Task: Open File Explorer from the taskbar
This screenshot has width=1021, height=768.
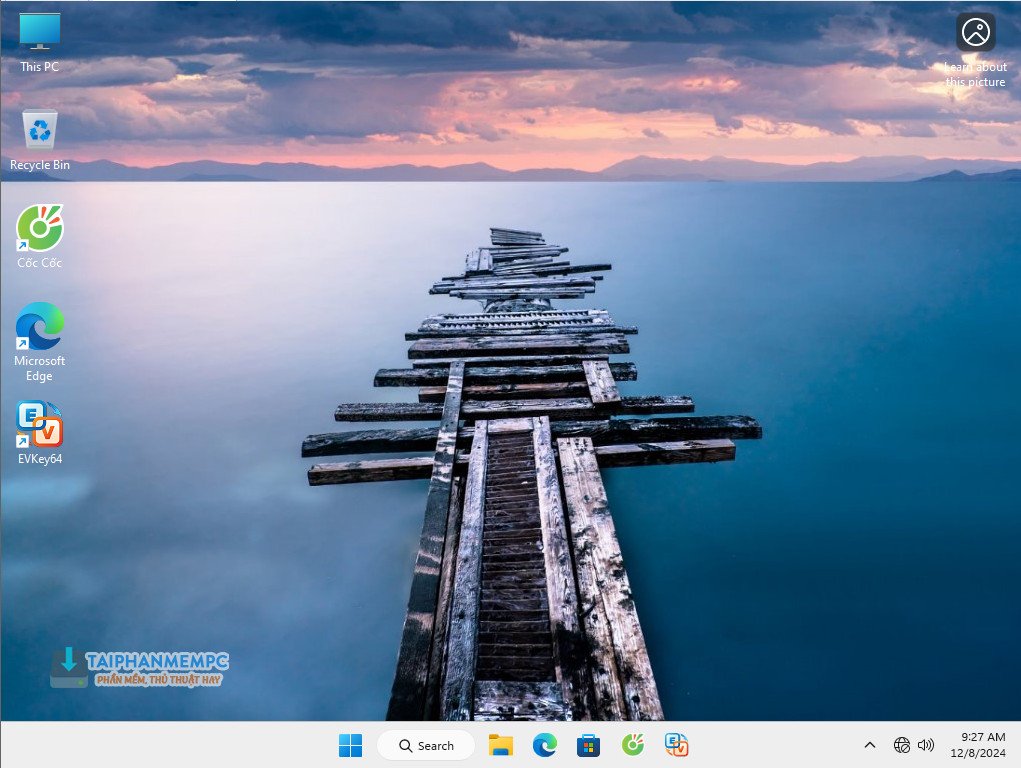Action: point(501,745)
